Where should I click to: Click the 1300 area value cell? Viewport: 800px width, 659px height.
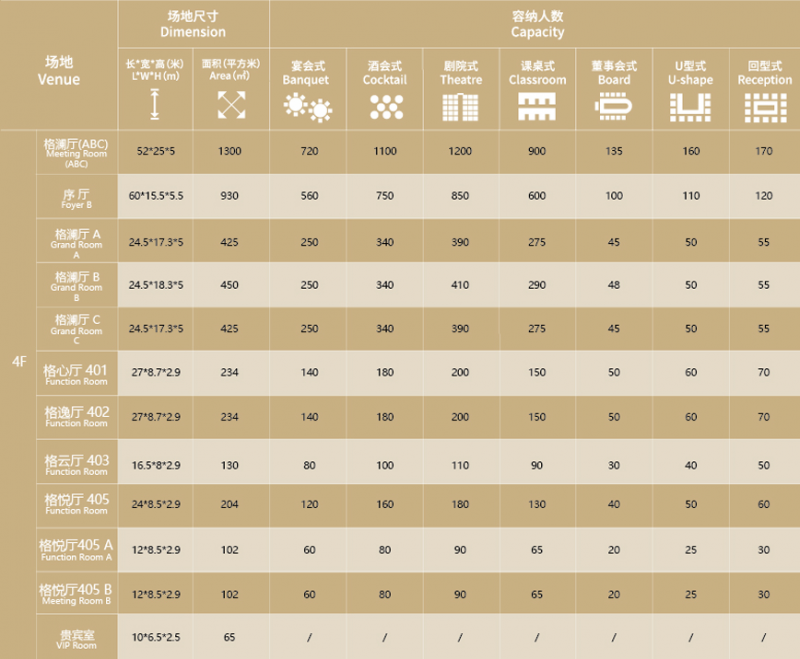[x=230, y=151]
